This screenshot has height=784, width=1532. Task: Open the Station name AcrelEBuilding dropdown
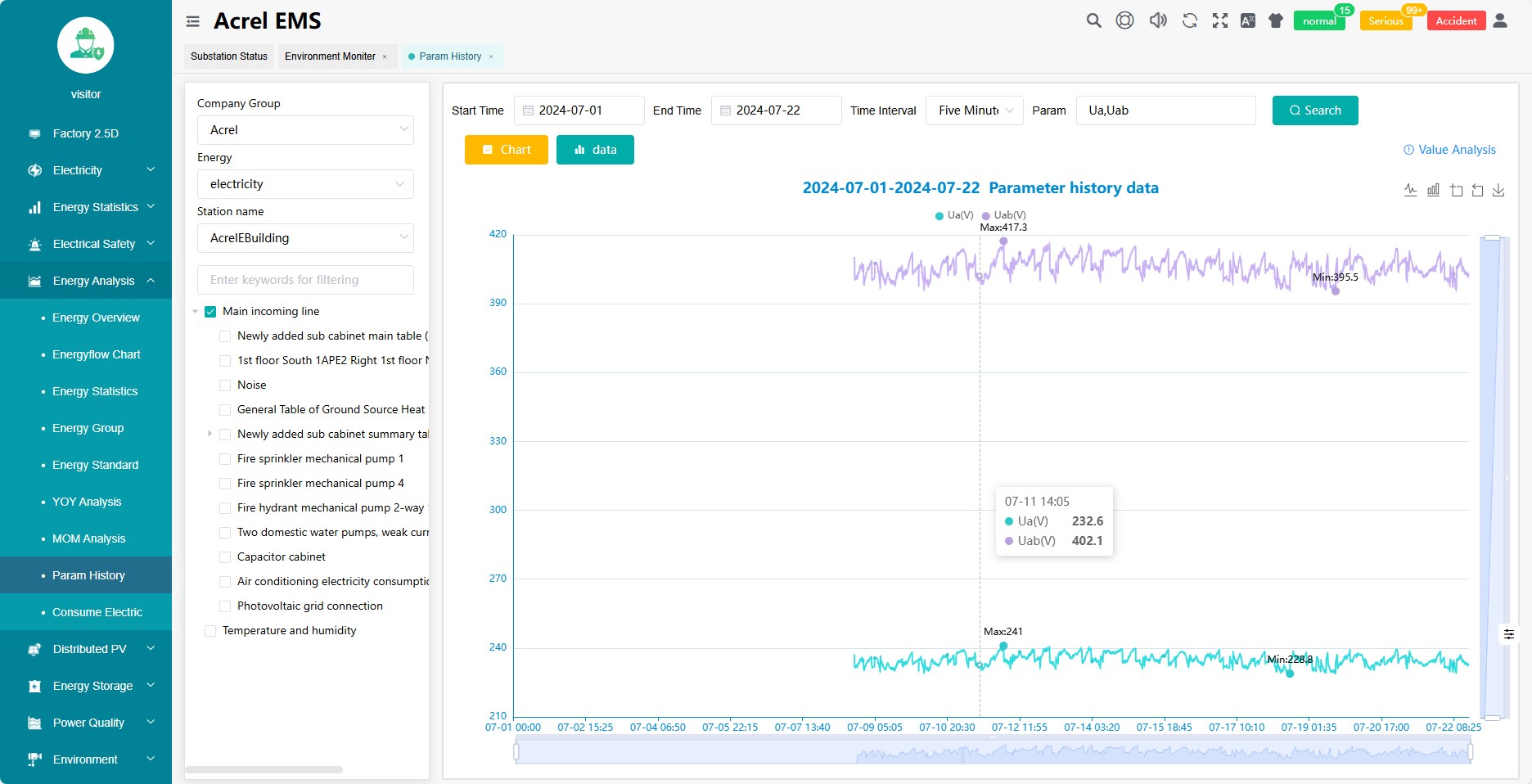tap(304, 238)
